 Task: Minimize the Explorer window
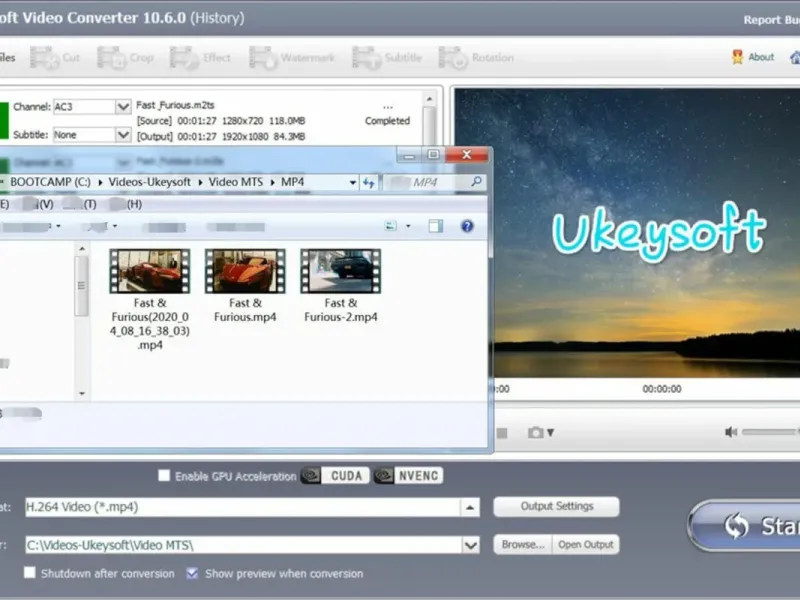pos(409,155)
